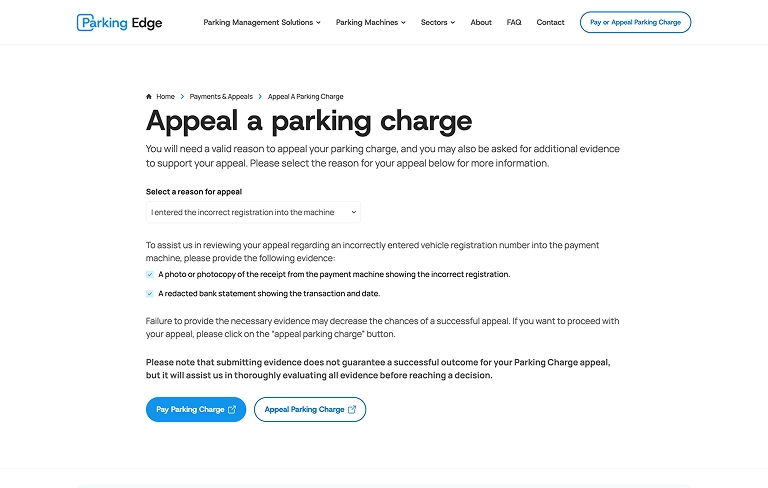The image size is (768, 488).
Task: Click the blue Pay Parking Charge button
Action: coord(195,409)
